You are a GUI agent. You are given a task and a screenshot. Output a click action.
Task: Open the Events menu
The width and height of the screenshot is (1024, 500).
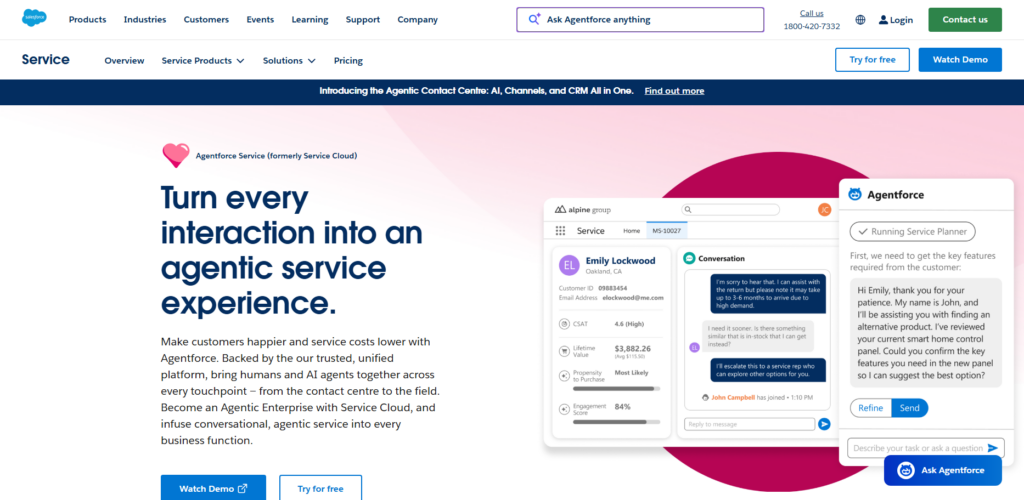260,20
